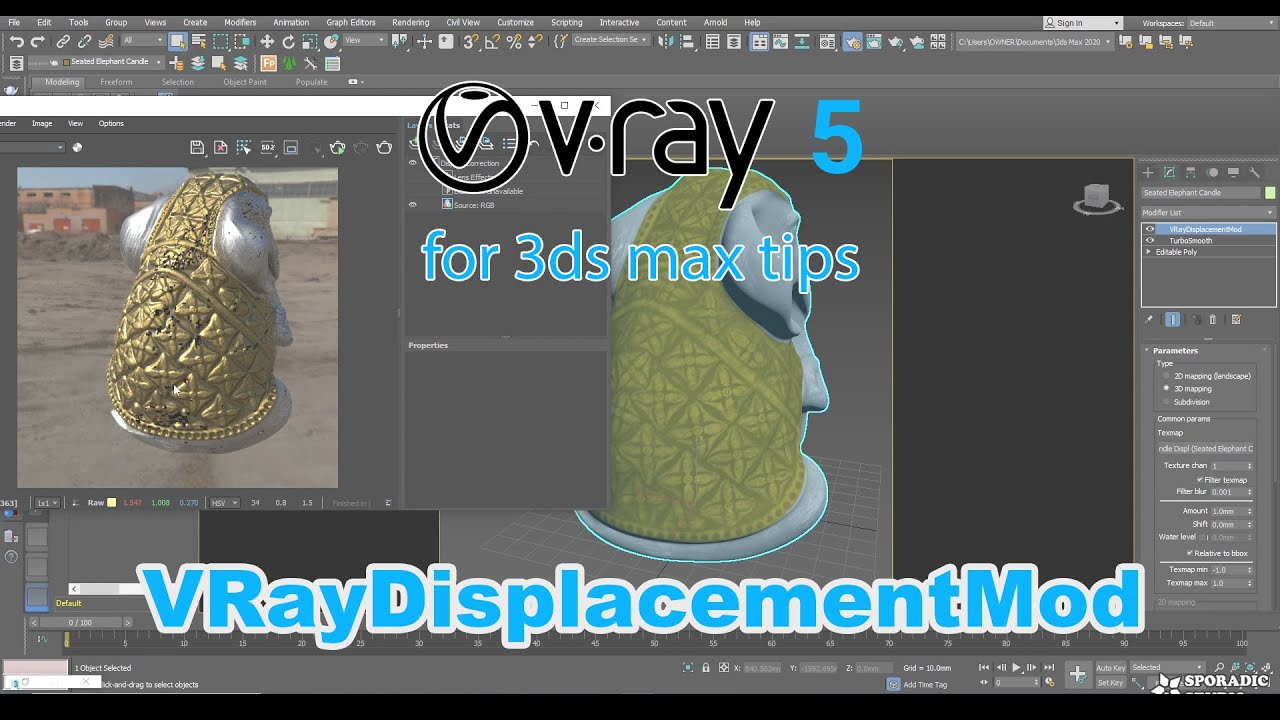Click the Play Animation button
Image resolution: width=1280 pixels, height=720 pixels.
coord(1016,667)
